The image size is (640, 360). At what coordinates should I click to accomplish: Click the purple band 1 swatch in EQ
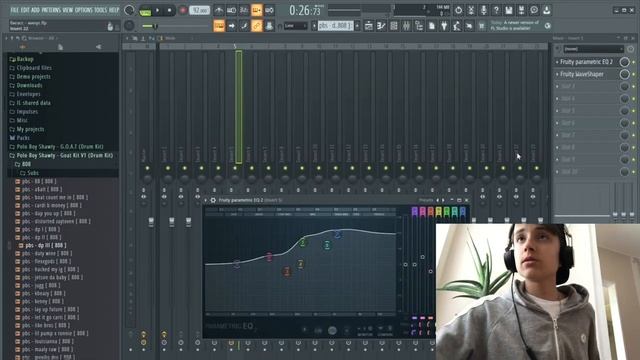415,211
